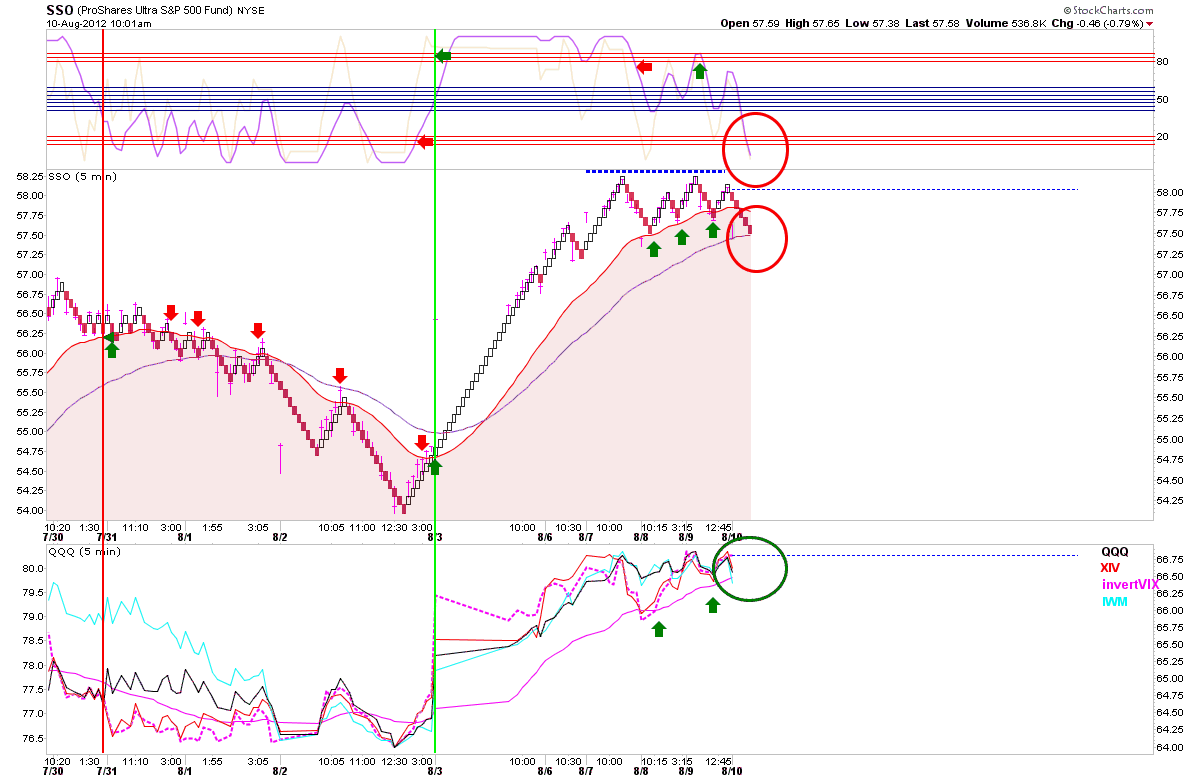Click the 66.75 right-axis label
The image size is (1200, 780).
[1170, 560]
